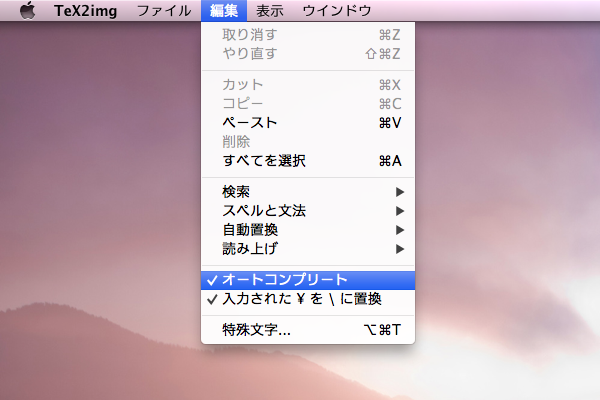Click the greyed-out コピー item
The height and width of the screenshot is (400, 600).
[308, 104]
